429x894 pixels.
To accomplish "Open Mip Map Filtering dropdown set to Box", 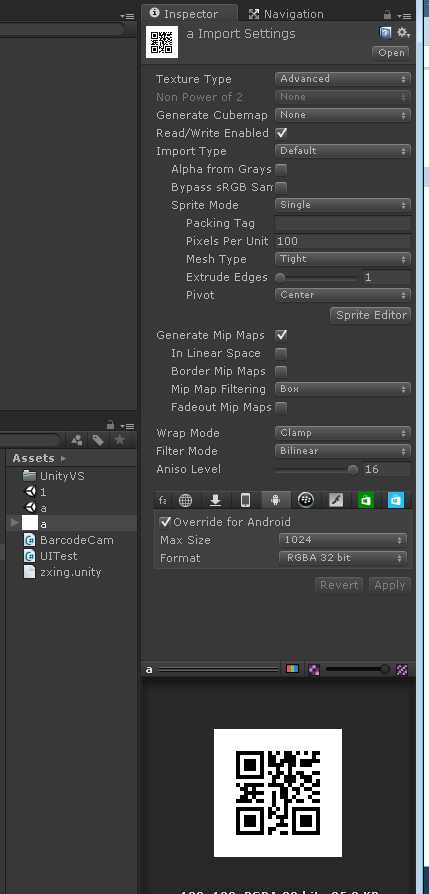I will (x=343, y=388).
